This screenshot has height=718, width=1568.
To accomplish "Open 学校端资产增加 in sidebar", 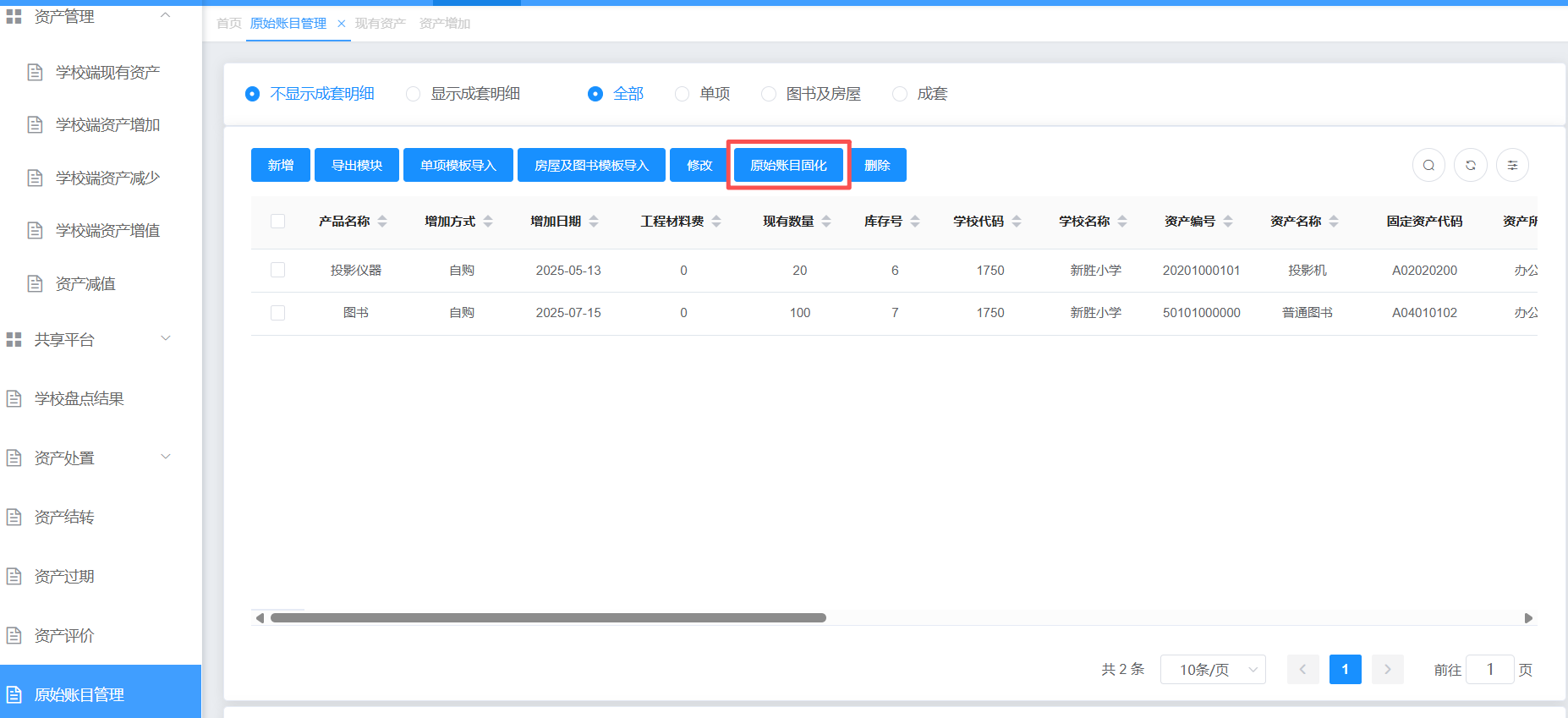I will click(x=107, y=125).
